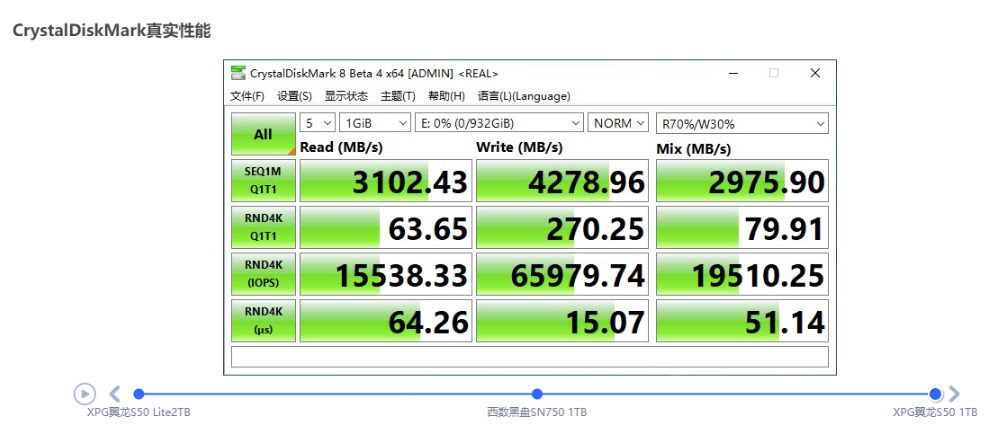1006x438 pixels.
Task: Open the NORM test mode dropdown
Action: tap(619, 123)
